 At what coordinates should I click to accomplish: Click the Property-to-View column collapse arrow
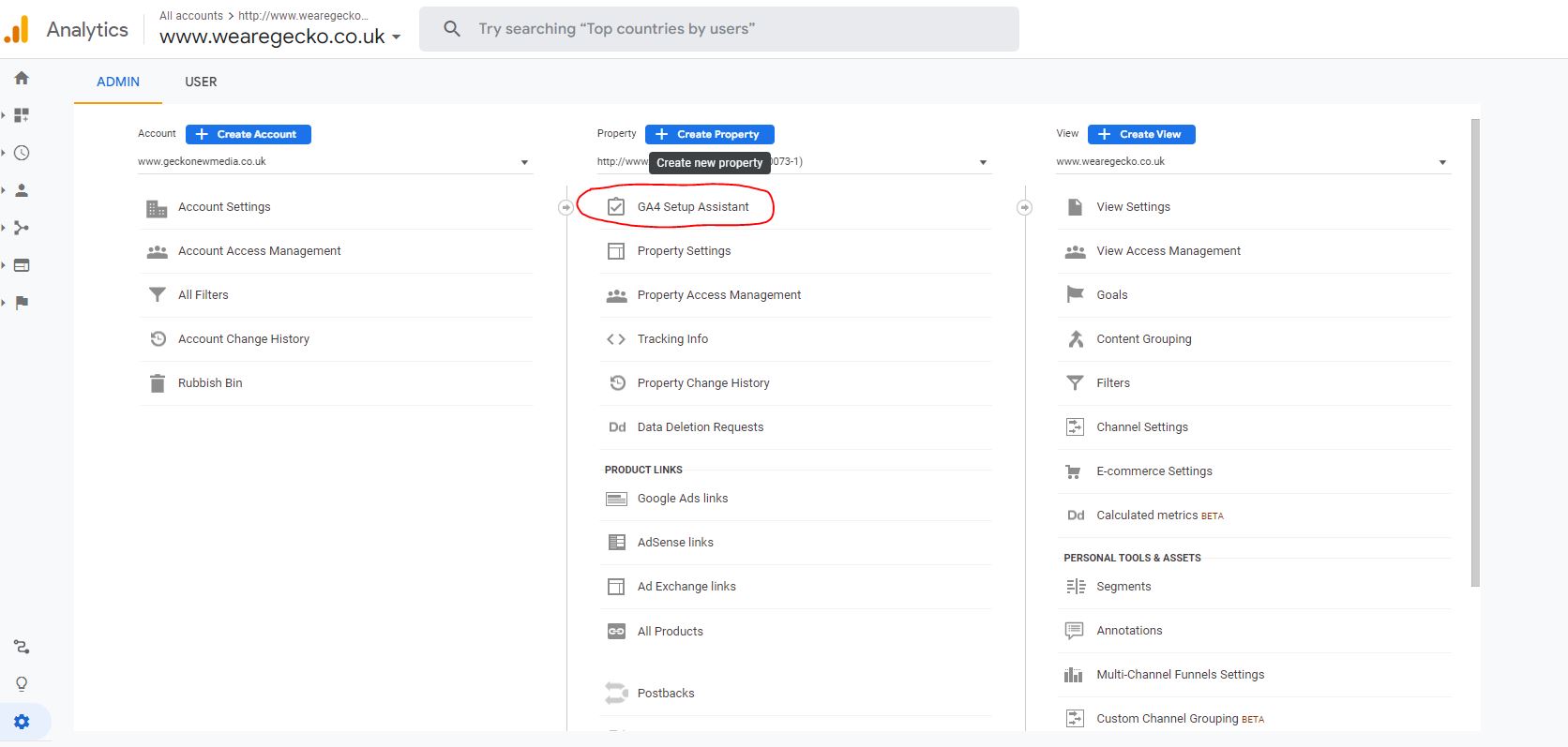[x=1024, y=207]
